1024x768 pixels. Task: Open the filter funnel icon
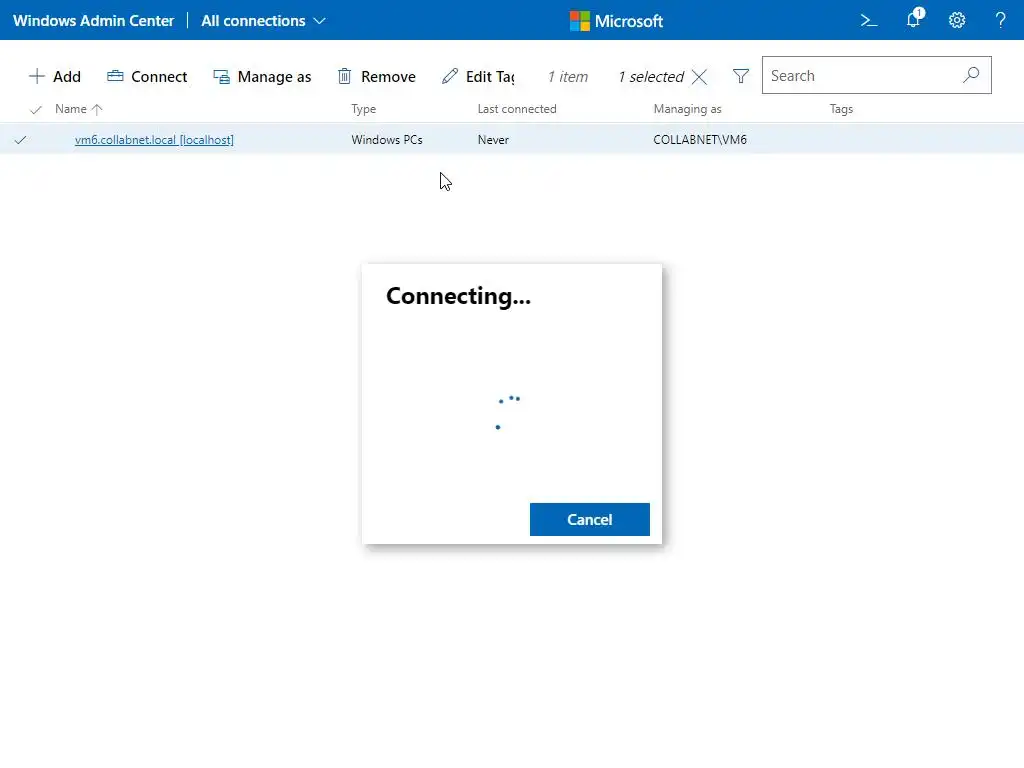click(741, 76)
